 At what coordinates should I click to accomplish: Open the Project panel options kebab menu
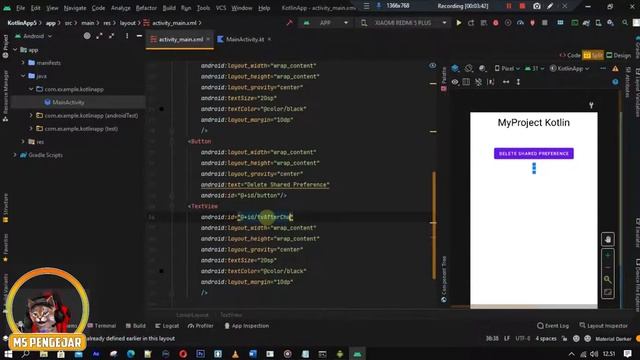[127, 36]
